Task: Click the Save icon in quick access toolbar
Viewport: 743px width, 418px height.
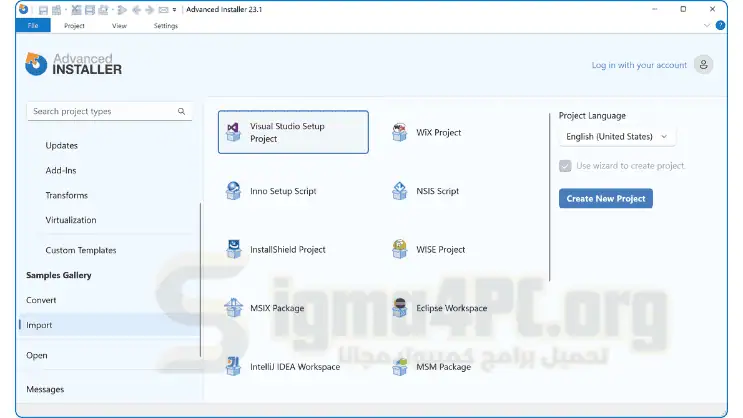Action: pyautogui.click(x=43, y=9)
